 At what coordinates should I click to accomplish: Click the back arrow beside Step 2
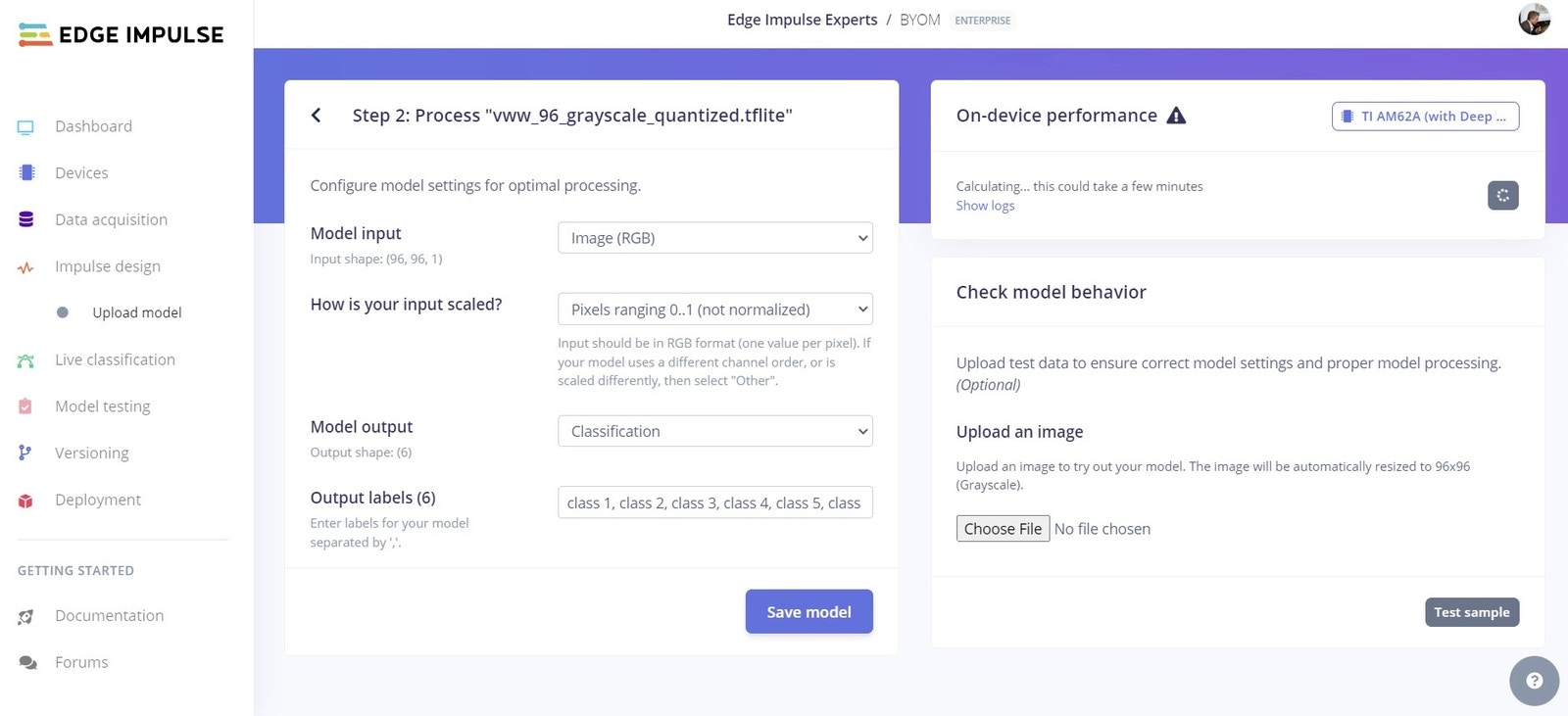(x=316, y=116)
